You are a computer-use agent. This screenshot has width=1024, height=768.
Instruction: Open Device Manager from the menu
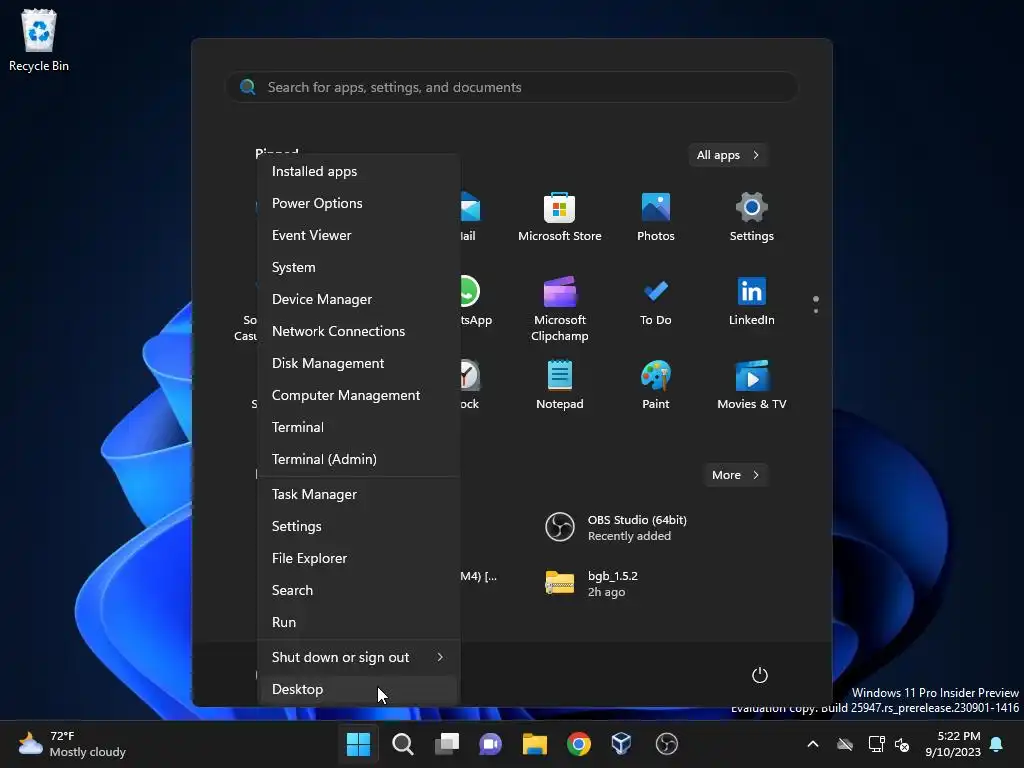[x=359, y=299]
